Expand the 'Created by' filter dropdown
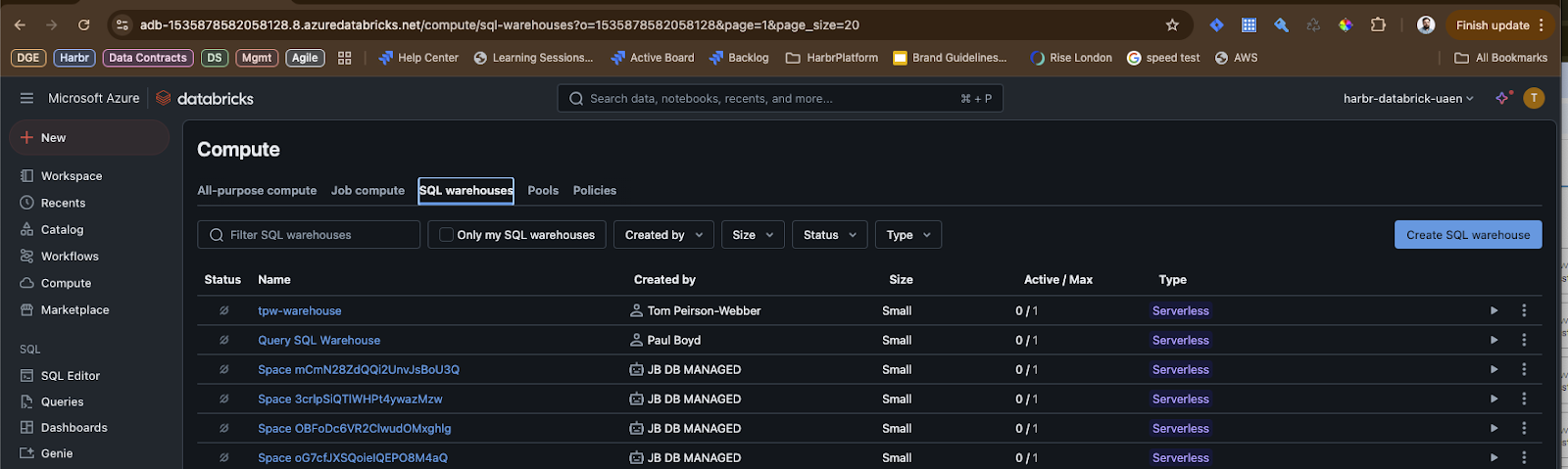1568x469 pixels. click(x=663, y=235)
